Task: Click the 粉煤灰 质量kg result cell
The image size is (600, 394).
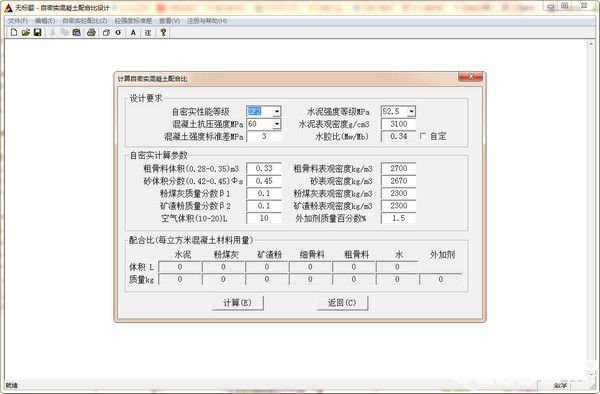Action: pyautogui.click(x=223, y=279)
